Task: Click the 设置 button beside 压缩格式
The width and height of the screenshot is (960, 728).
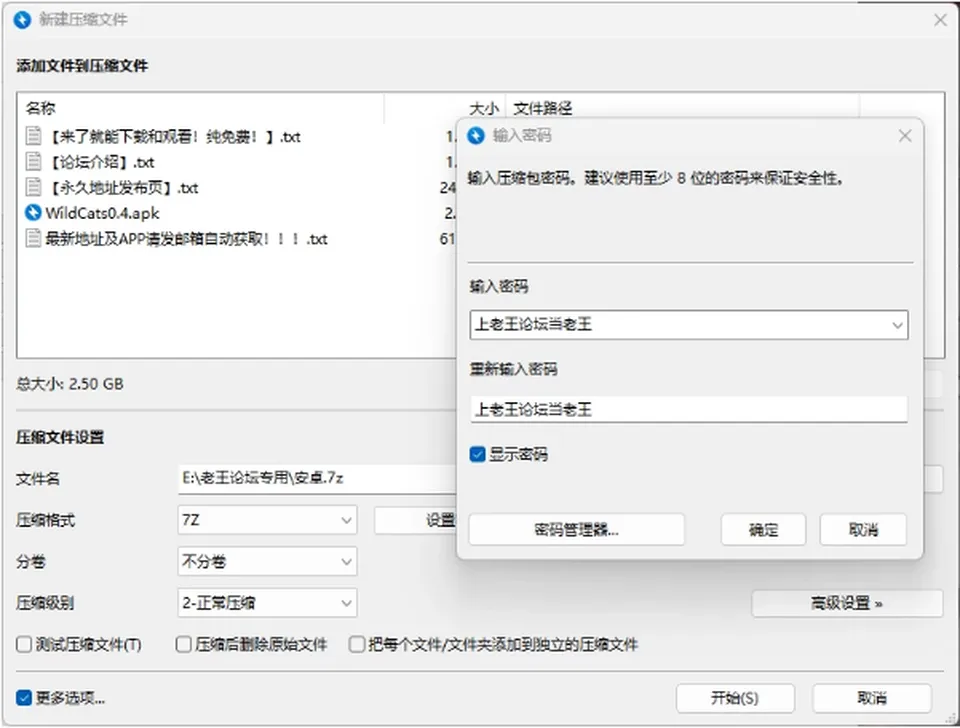Action: pyautogui.click(x=416, y=520)
